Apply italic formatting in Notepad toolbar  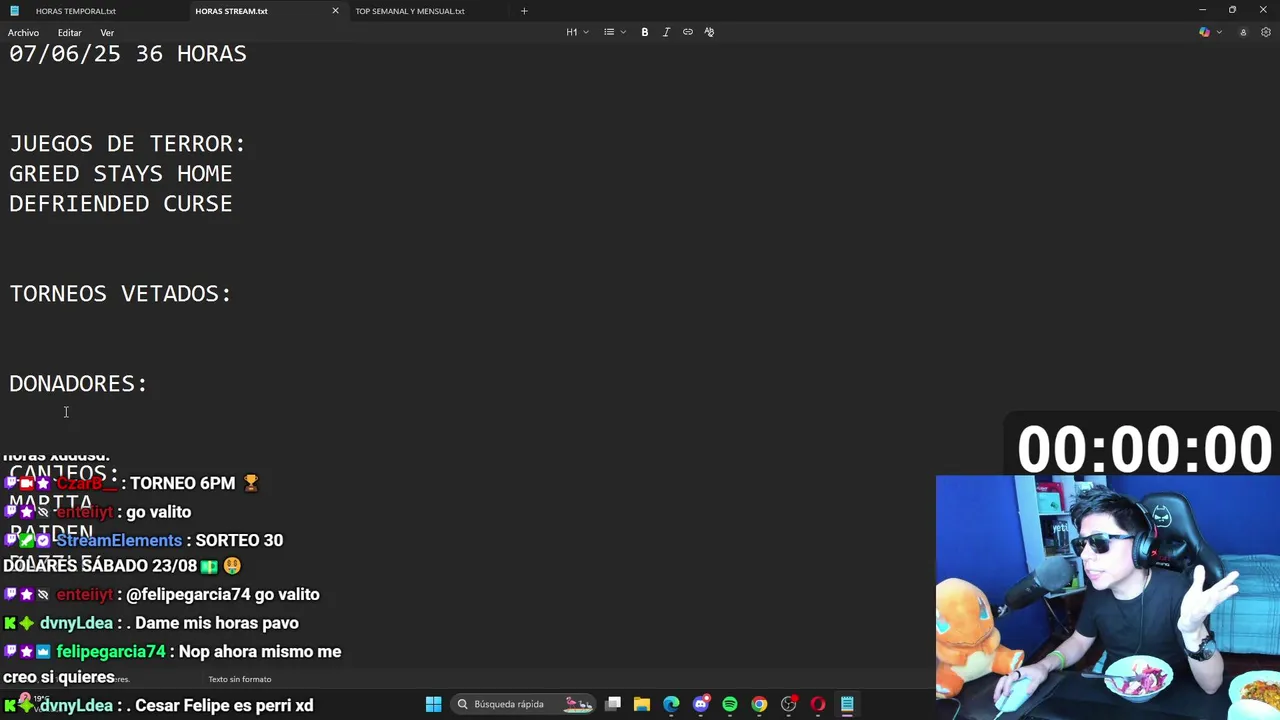click(x=666, y=32)
